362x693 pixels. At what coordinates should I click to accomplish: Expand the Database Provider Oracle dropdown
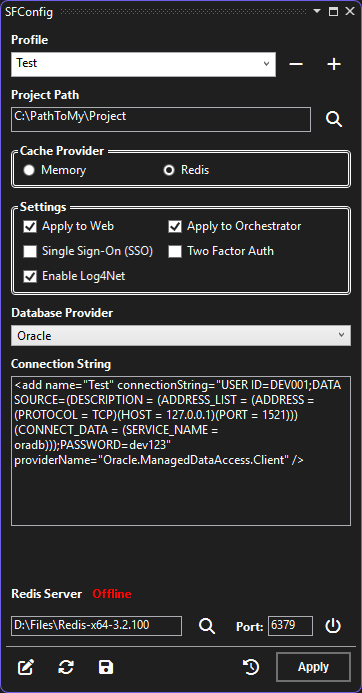[181, 335]
